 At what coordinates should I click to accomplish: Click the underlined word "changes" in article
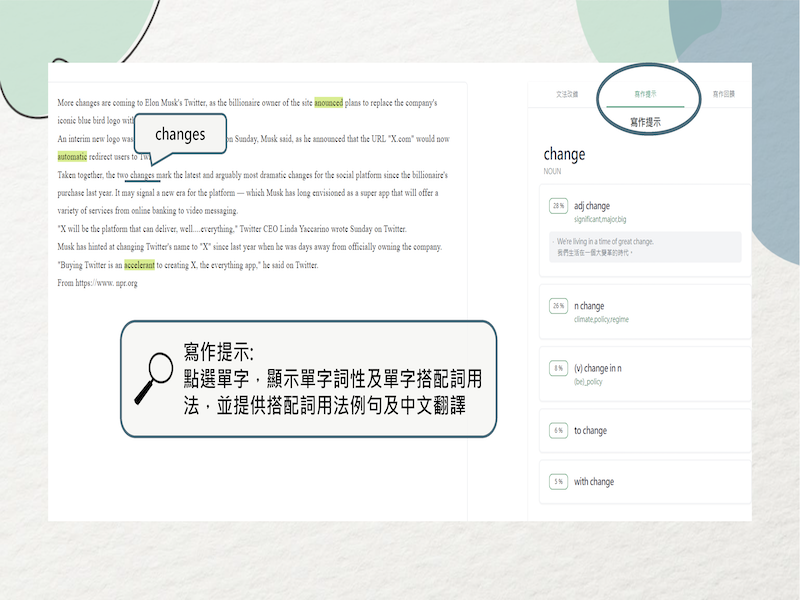(x=142, y=175)
